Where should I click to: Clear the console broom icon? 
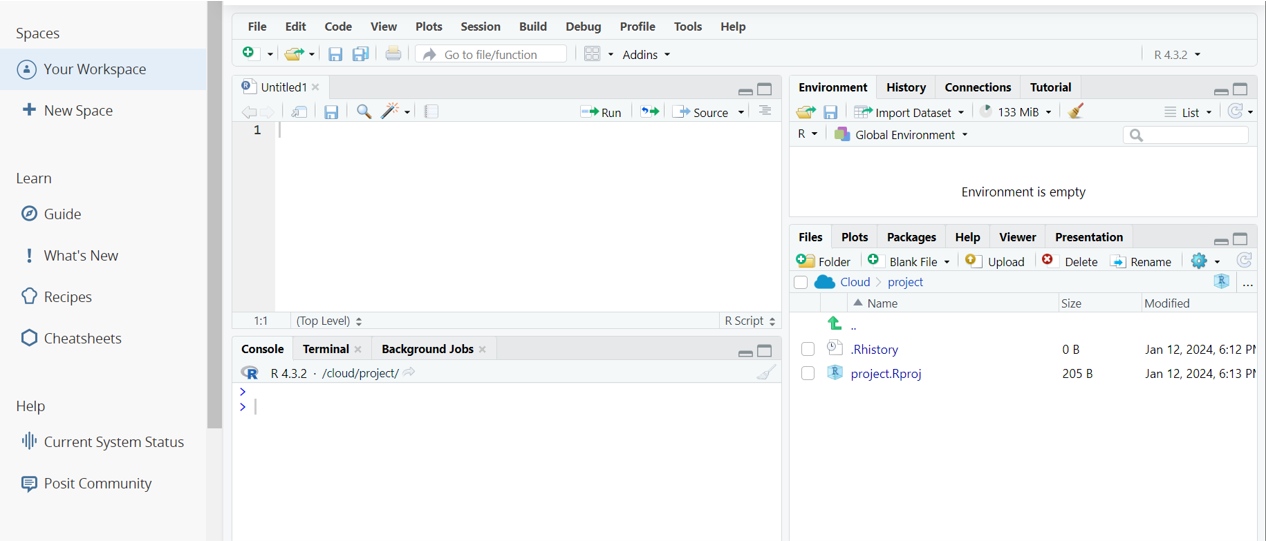coord(766,373)
